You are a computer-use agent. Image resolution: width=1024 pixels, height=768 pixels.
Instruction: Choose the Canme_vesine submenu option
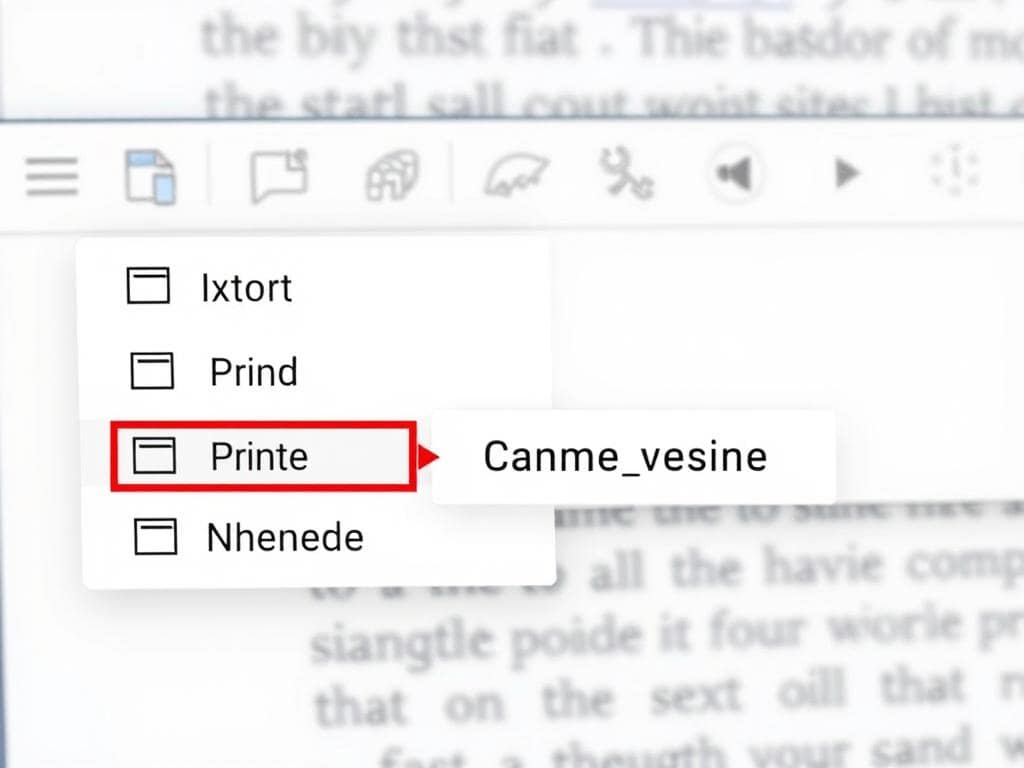[625, 457]
